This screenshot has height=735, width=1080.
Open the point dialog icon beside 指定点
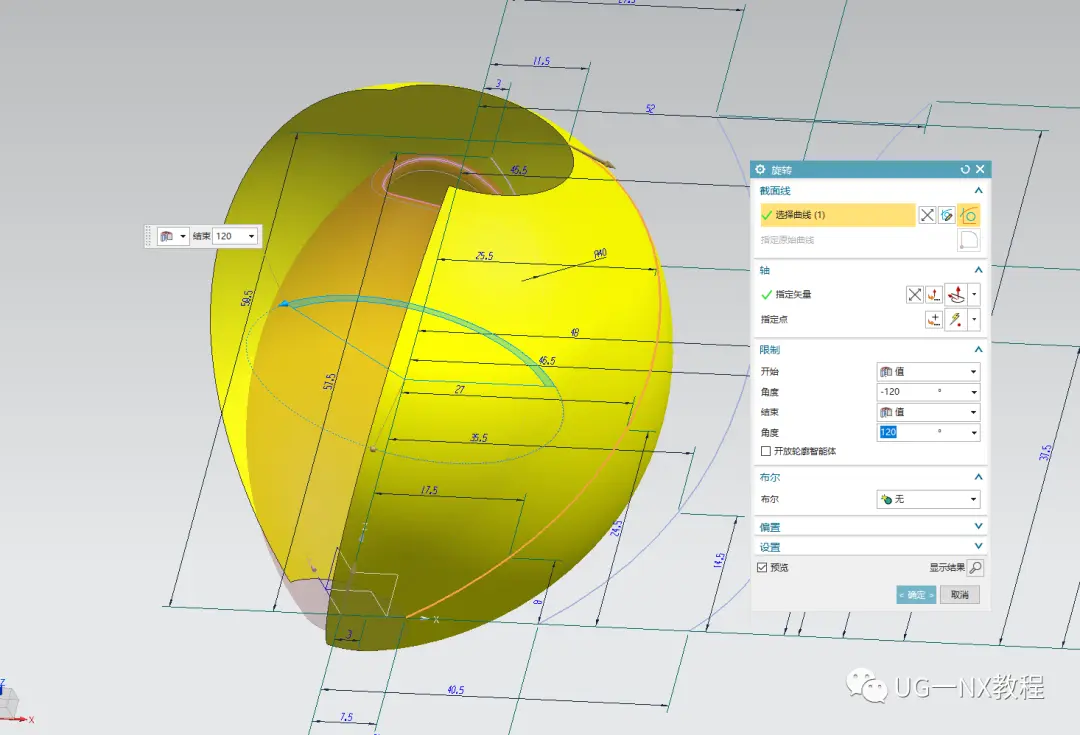coord(933,320)
